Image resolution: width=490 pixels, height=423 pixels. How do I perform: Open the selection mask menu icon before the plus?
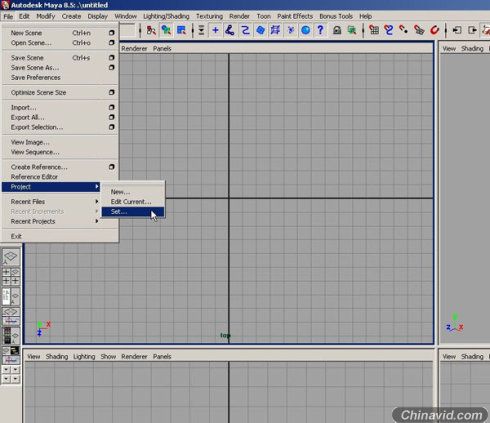tap(201, 30)
